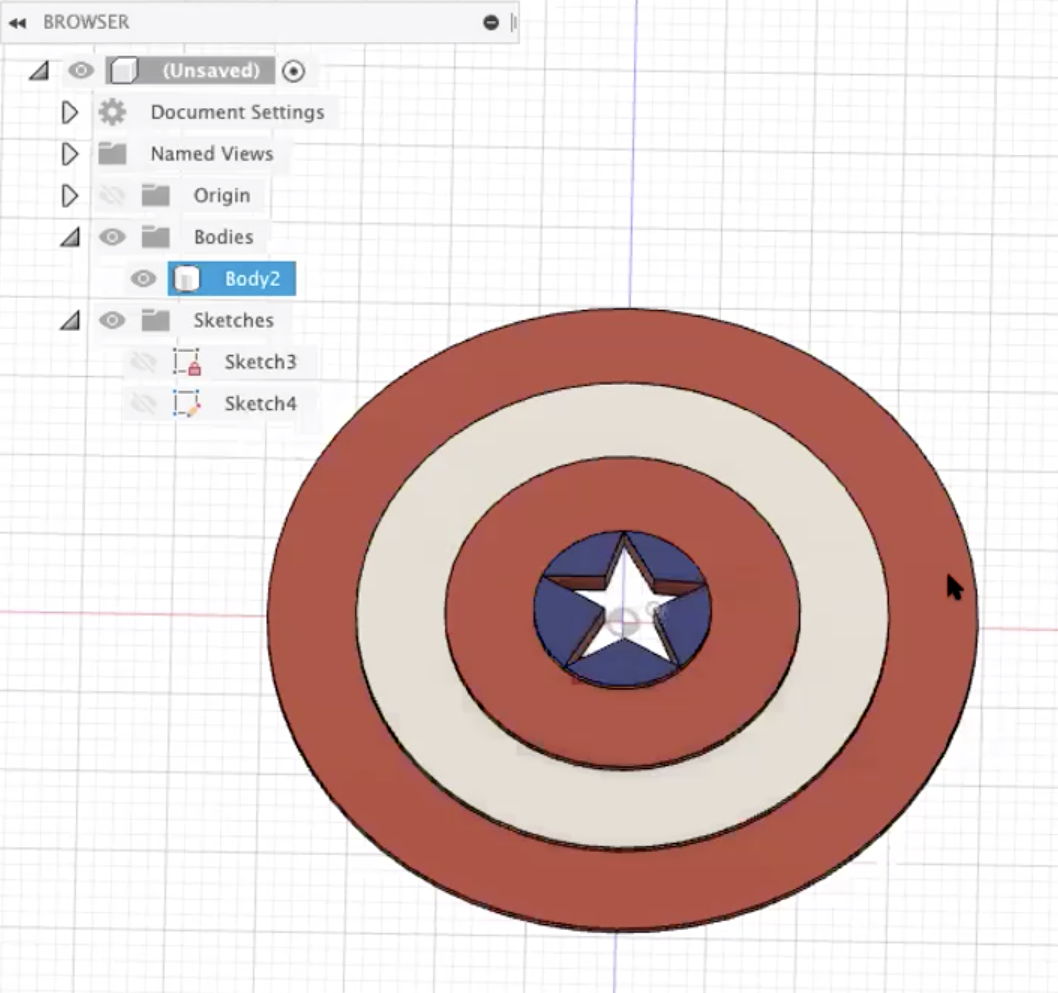Select the Body2 item label
The width and height of the screenshot is (1058, 993).
[252, 279]
